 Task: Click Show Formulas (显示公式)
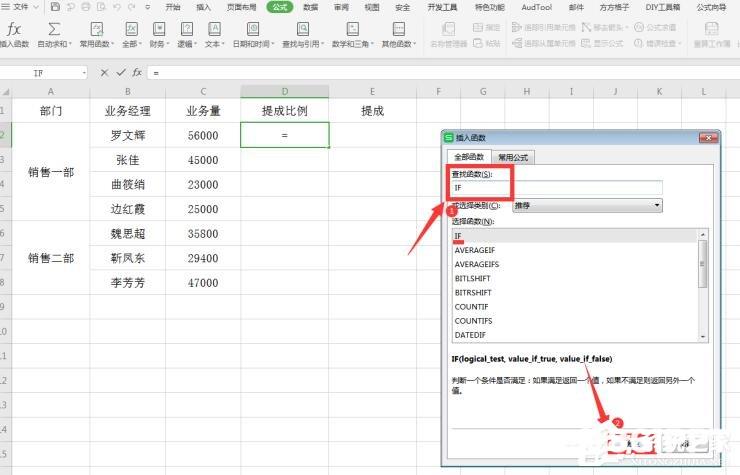pos(603,43)
